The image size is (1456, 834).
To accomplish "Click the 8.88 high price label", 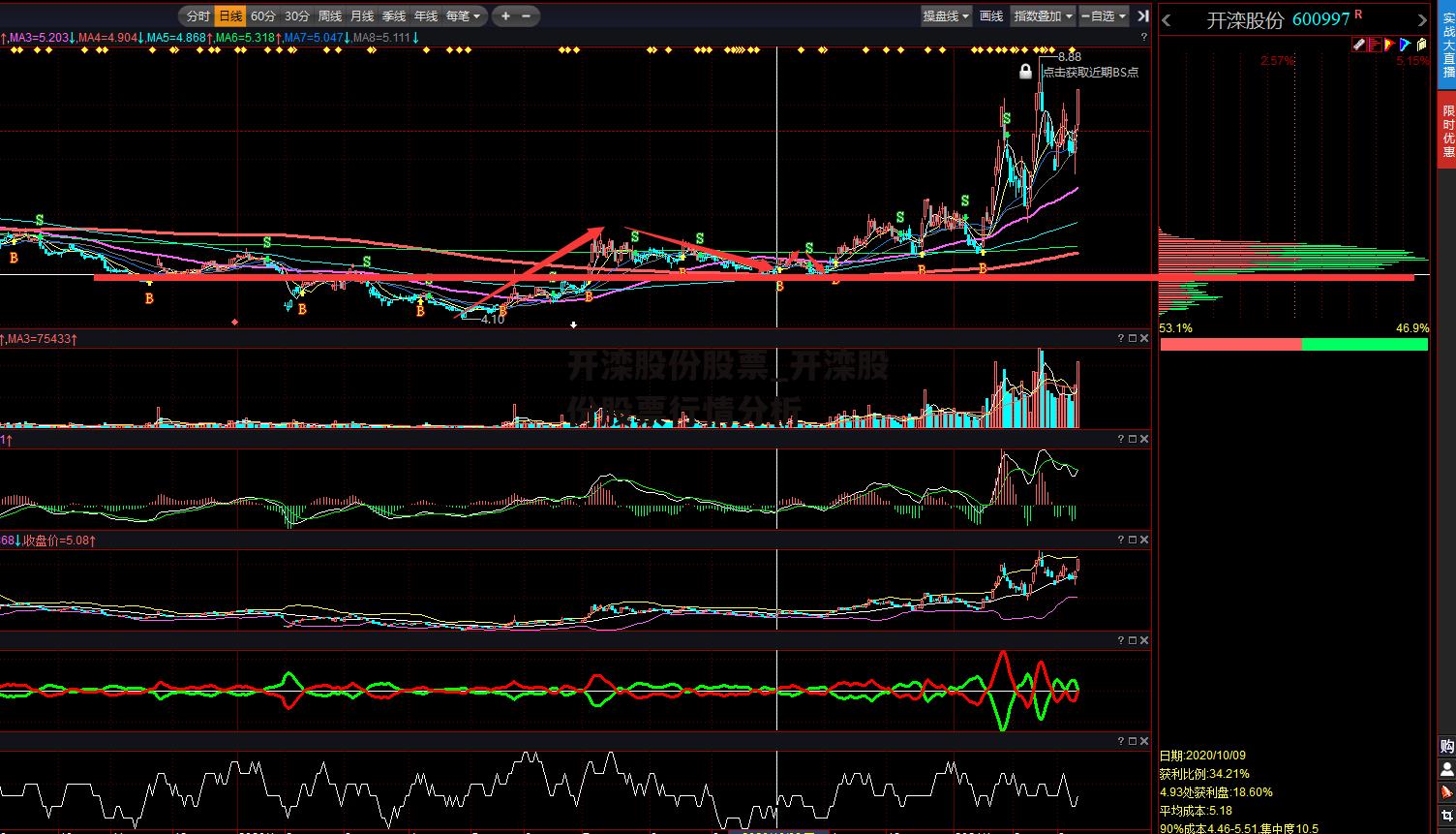I will point(1069,57).
